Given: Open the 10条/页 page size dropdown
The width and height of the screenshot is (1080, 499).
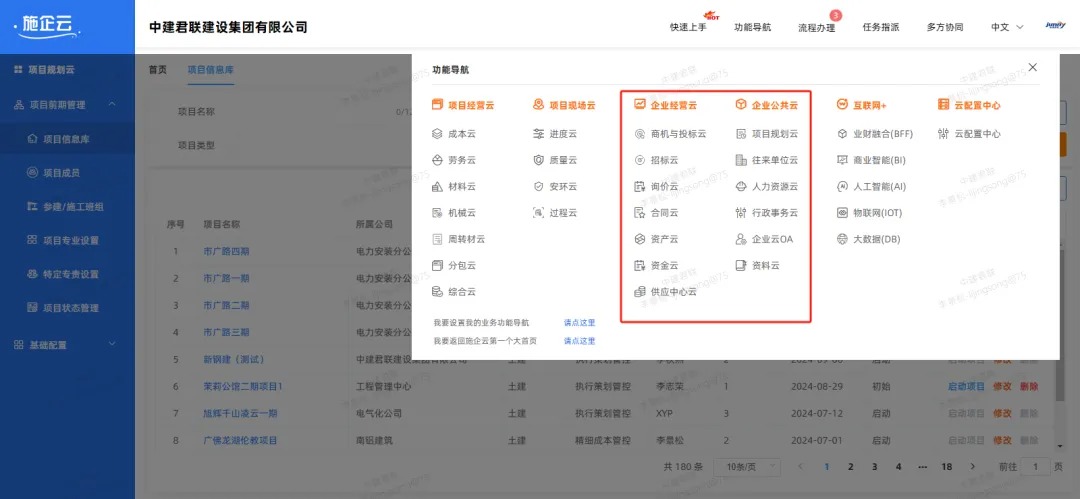Looking at the screenshot, I should [x=747, y=467].
